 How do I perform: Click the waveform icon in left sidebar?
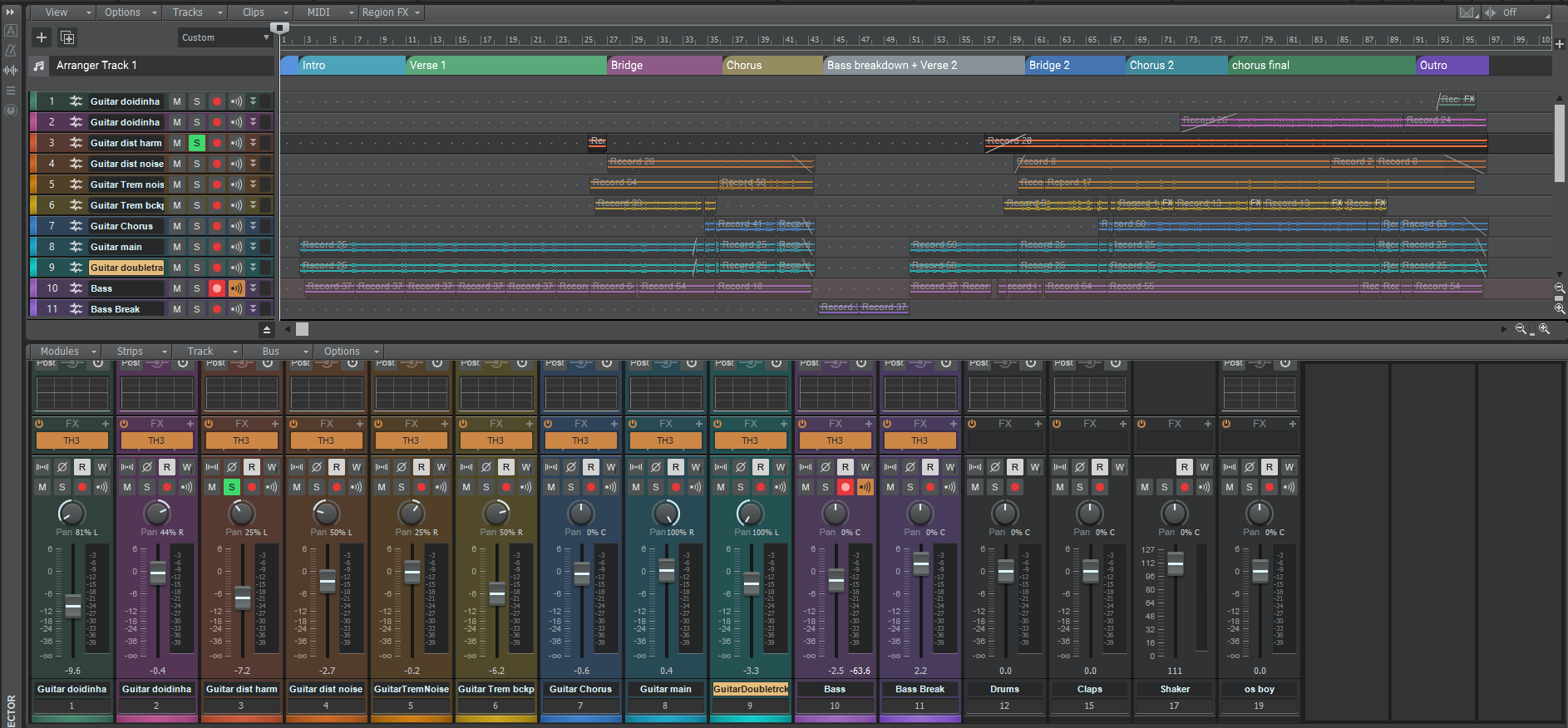tap(11, 71)
